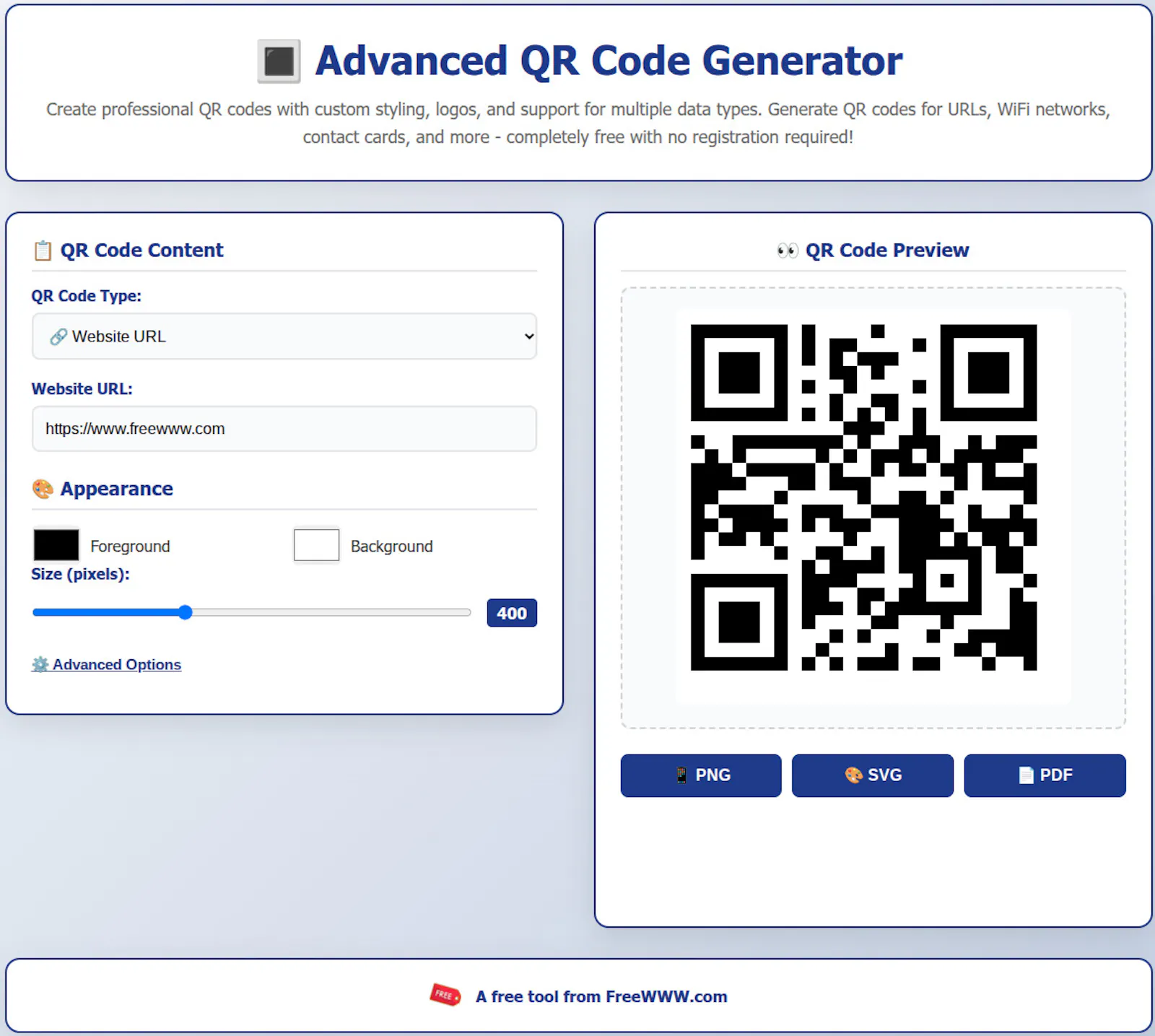
Task: Click the palette icon on SVG button
Action: click(853, 775)
